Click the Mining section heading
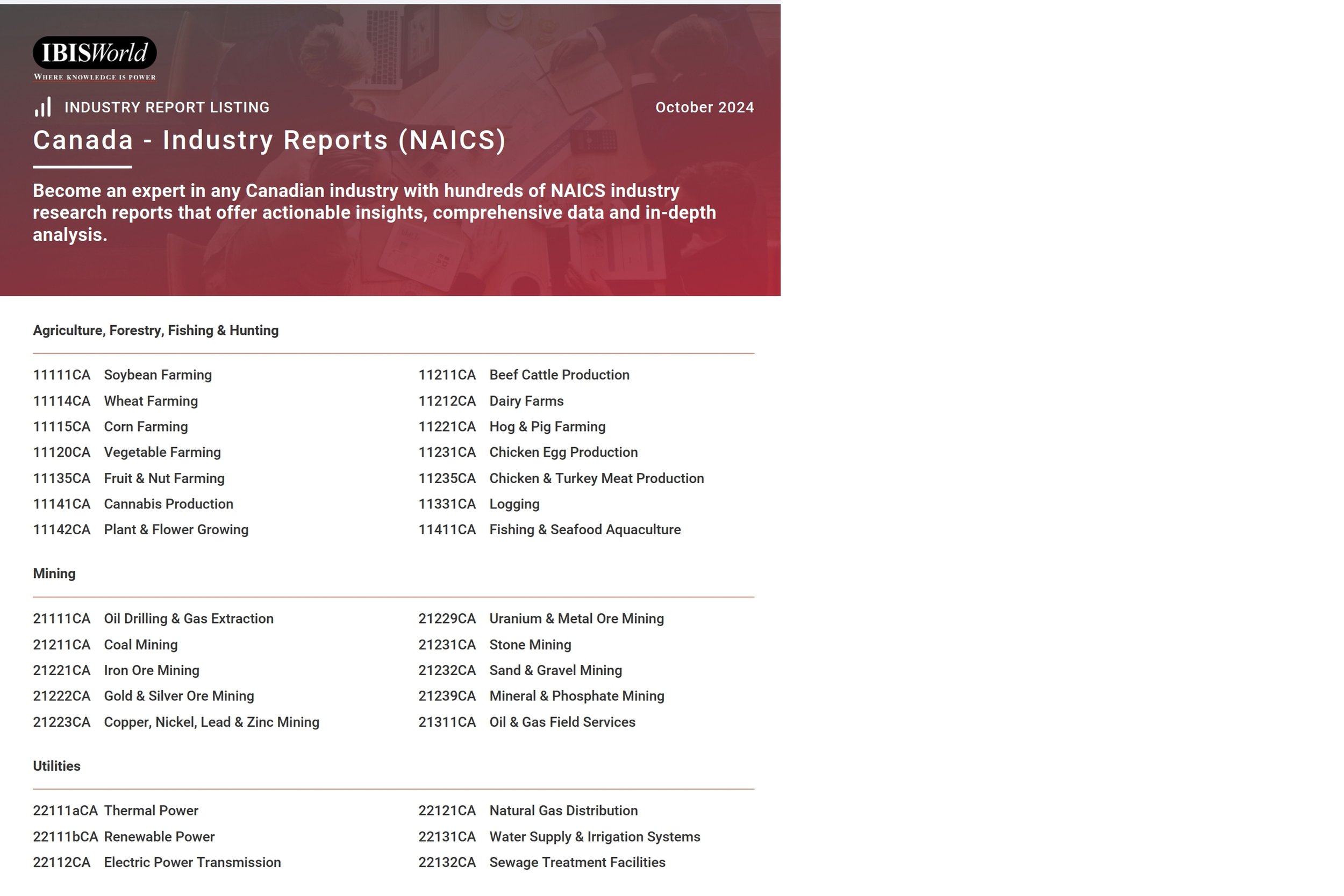Viewport: 1344px width, 896px height. [x=54, y=574]
